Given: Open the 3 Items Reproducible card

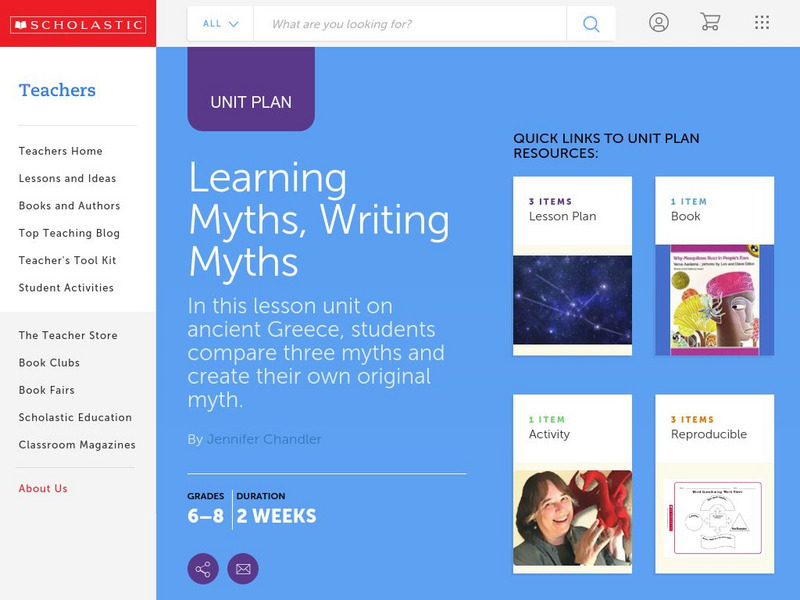Looking at the screenshot, I should point(714,484).
